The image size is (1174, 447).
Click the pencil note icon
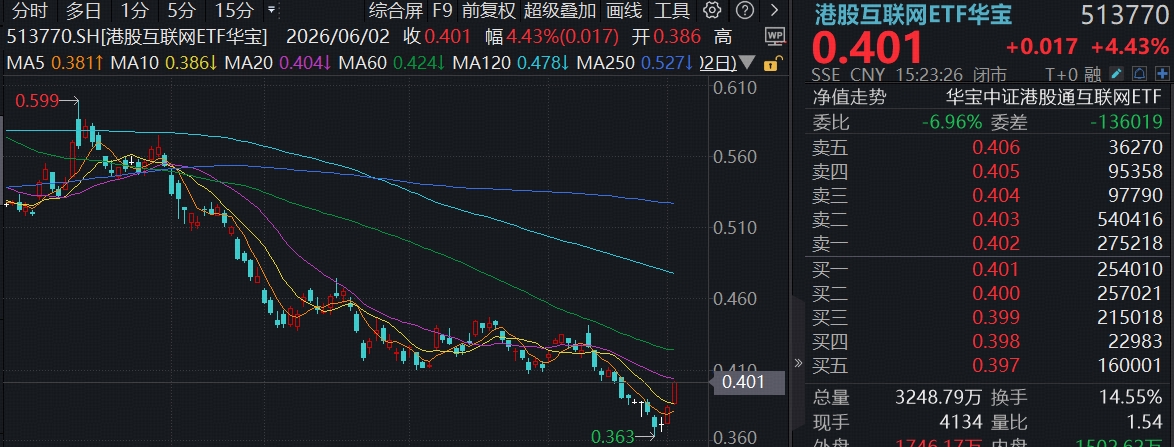pyautogui.click(x=1116, y=74)
